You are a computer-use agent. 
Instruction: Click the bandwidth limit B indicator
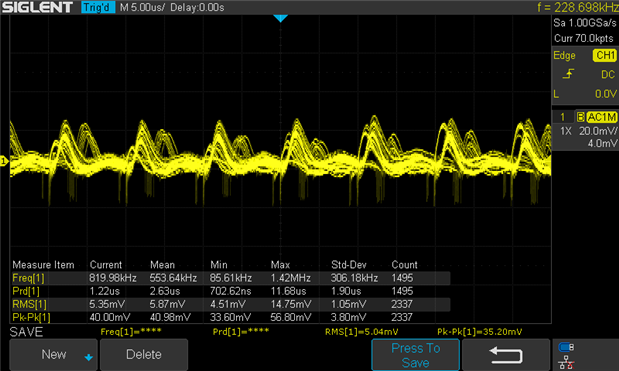580,117
